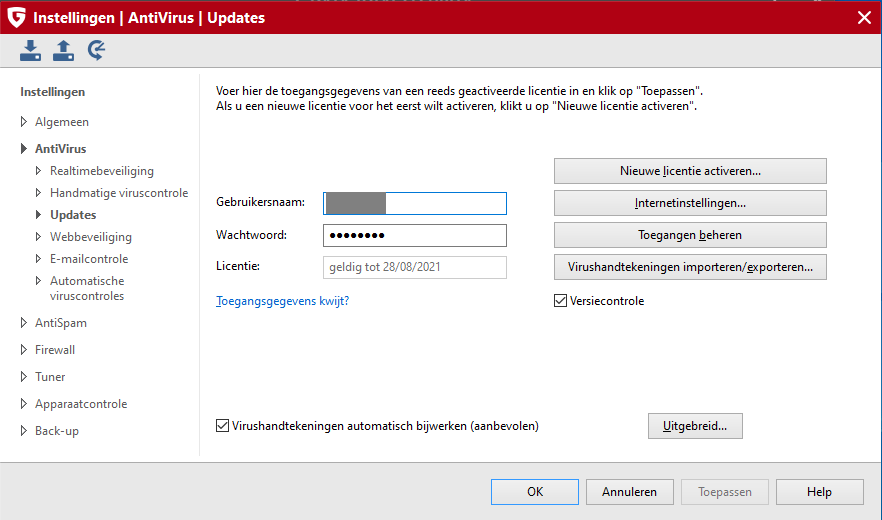
Task: Expand the Tuner tree arrow
Action: [24, 376]
